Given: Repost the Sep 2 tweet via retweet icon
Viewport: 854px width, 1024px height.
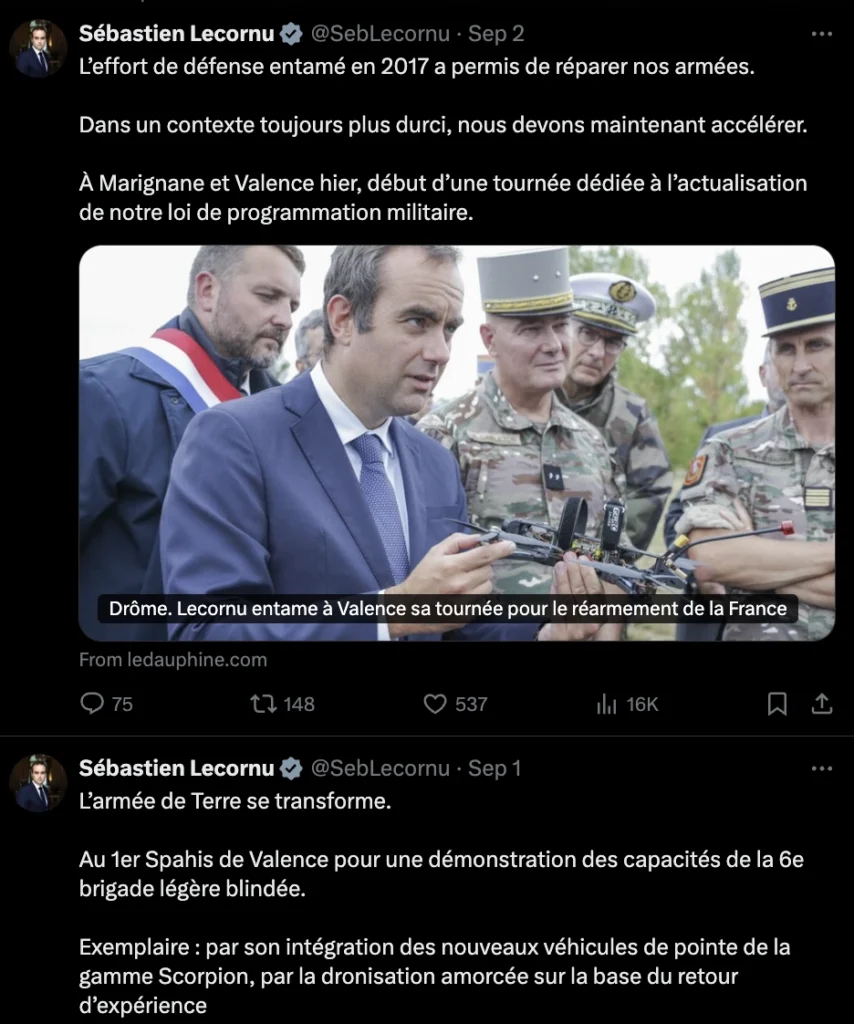Looking at the screenshot, I should click(264, 703).
